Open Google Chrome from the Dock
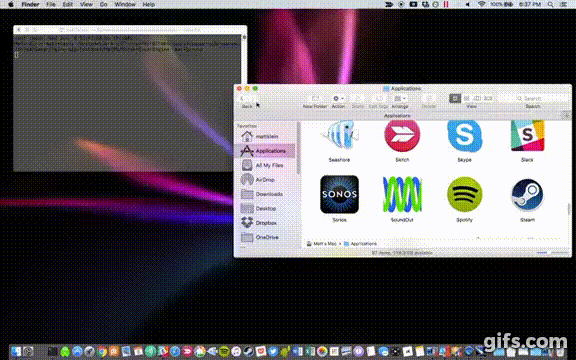This screenshot has height=360, width=576. (x=101, y=352)
